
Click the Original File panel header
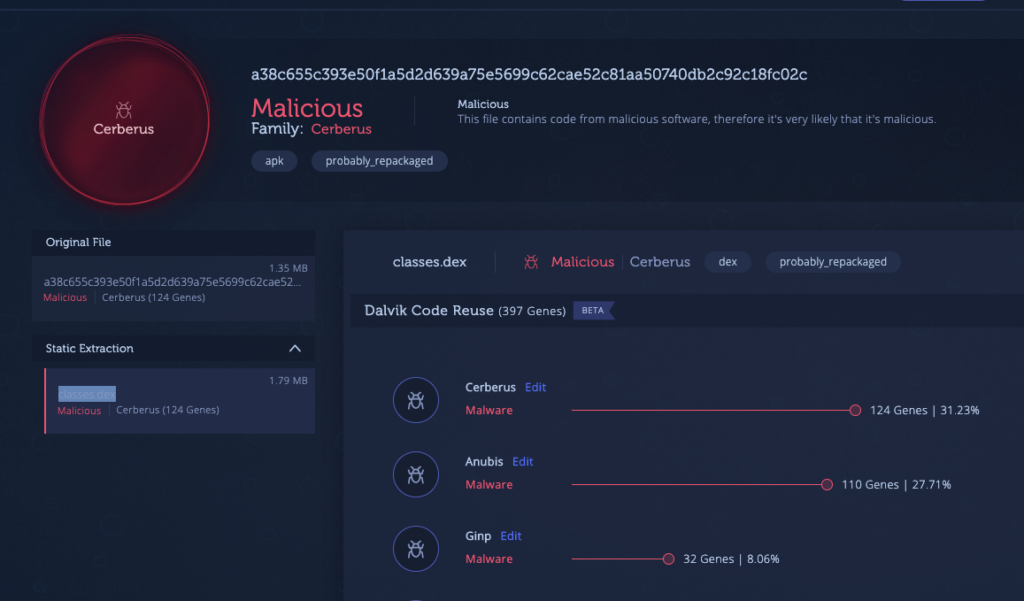173,242
